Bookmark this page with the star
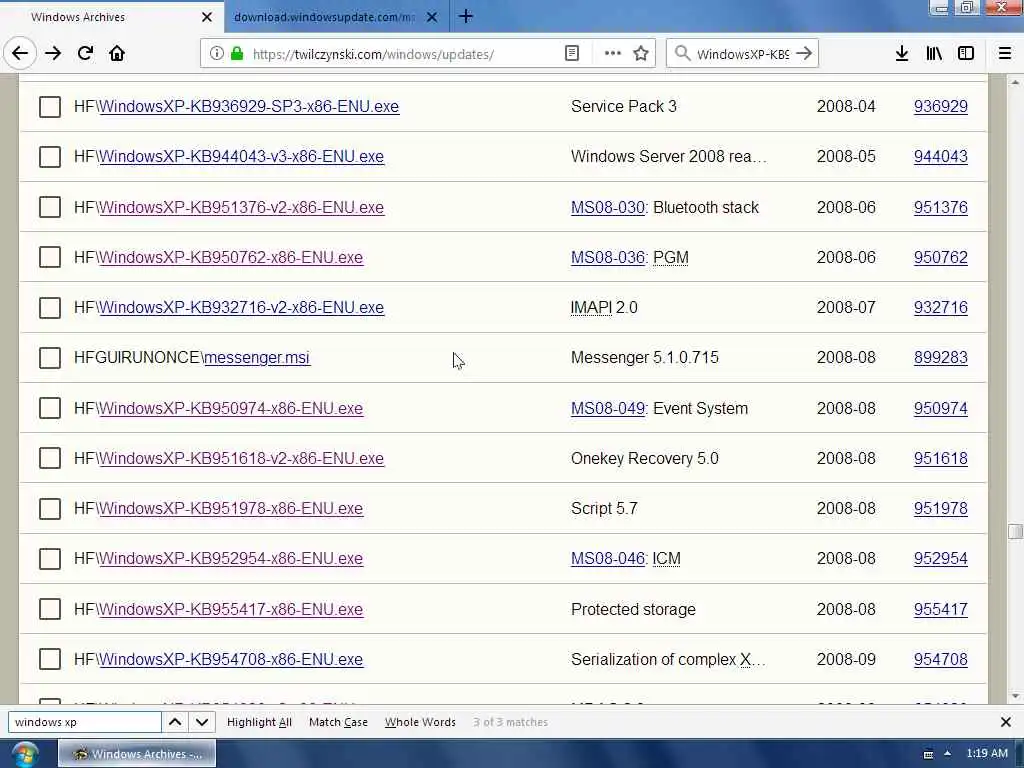 pyautogui.click(x=641, y=54)
